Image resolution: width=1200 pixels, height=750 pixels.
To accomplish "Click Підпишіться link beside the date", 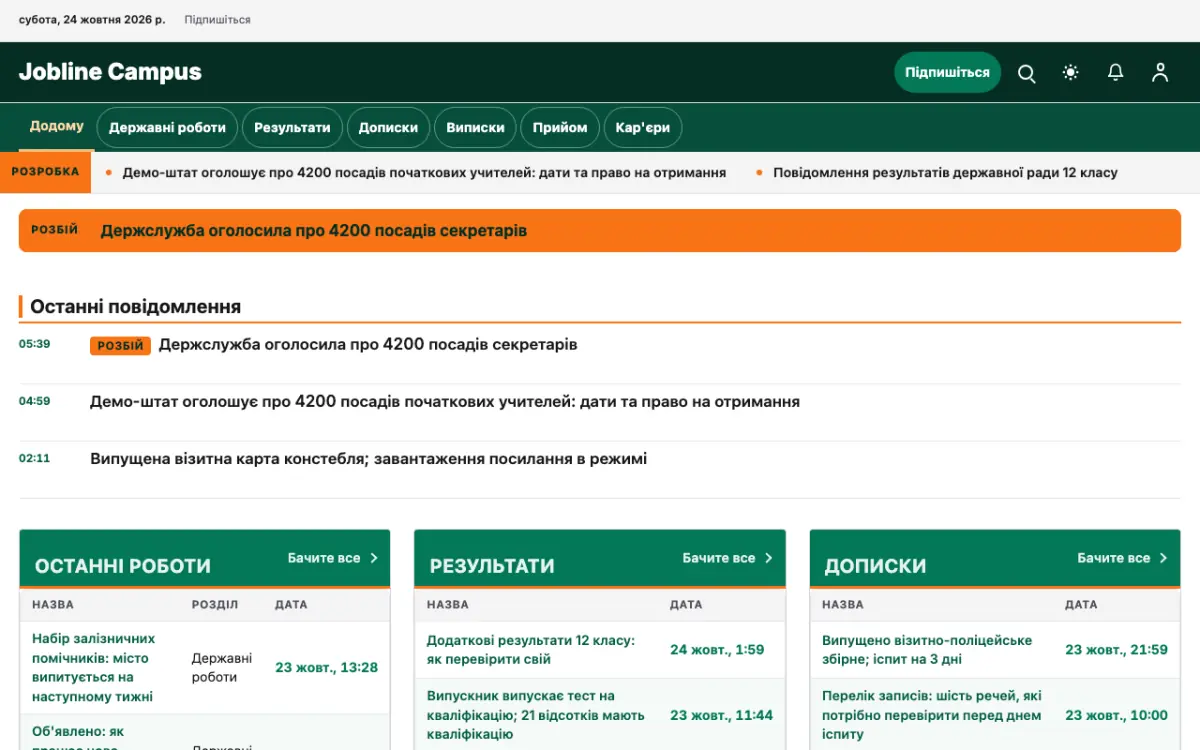I will point(217,20).
